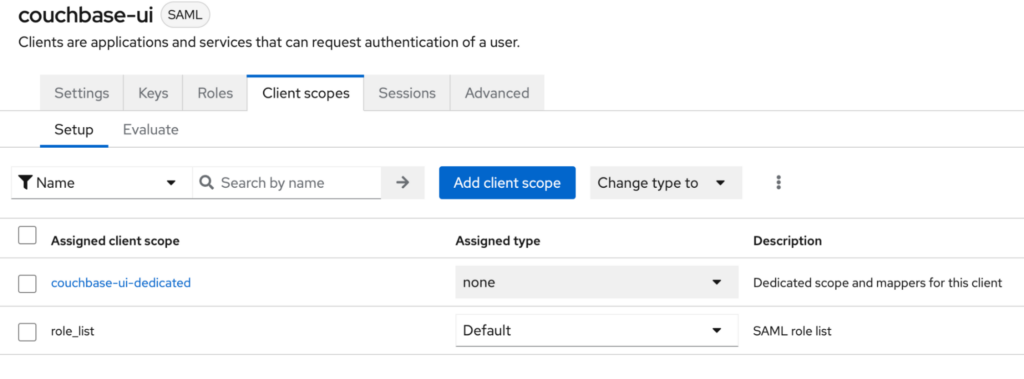Select the Evaluate sub-tab

[x=151, y=129]
